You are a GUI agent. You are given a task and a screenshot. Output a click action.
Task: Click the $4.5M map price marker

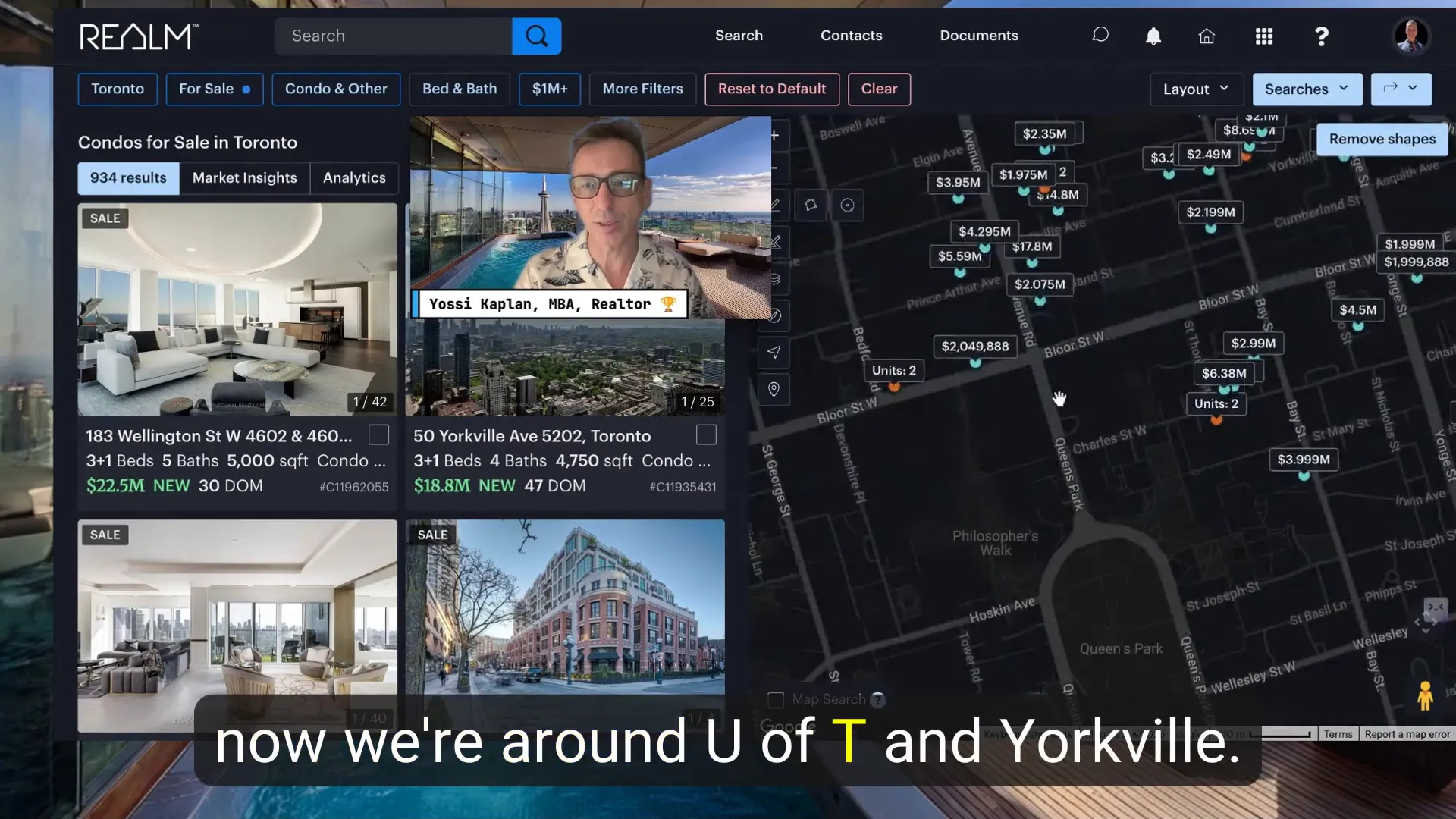point(1357,309)
